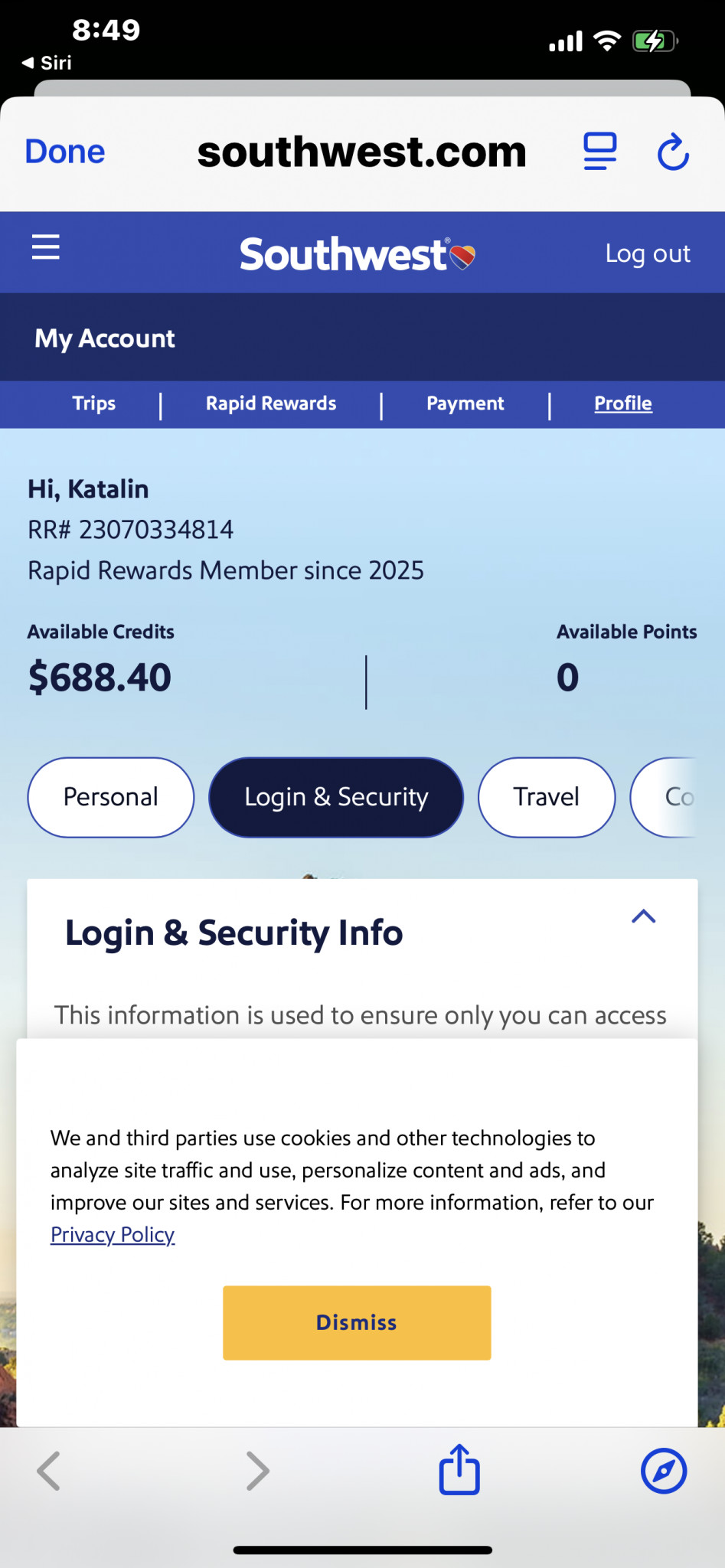725x1568 pixels.
Task: Open the Rapid Rewards tab
Action: [x=271, y=403]
